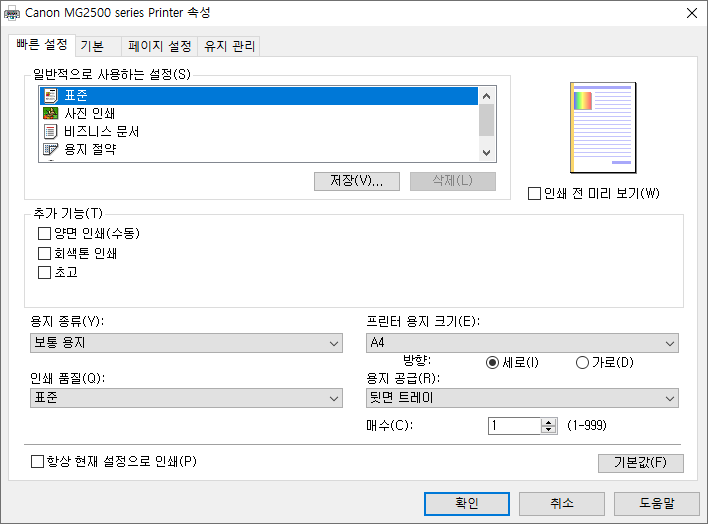
Task: Decrease copies with 매수 down arrow
Action: 549,429
